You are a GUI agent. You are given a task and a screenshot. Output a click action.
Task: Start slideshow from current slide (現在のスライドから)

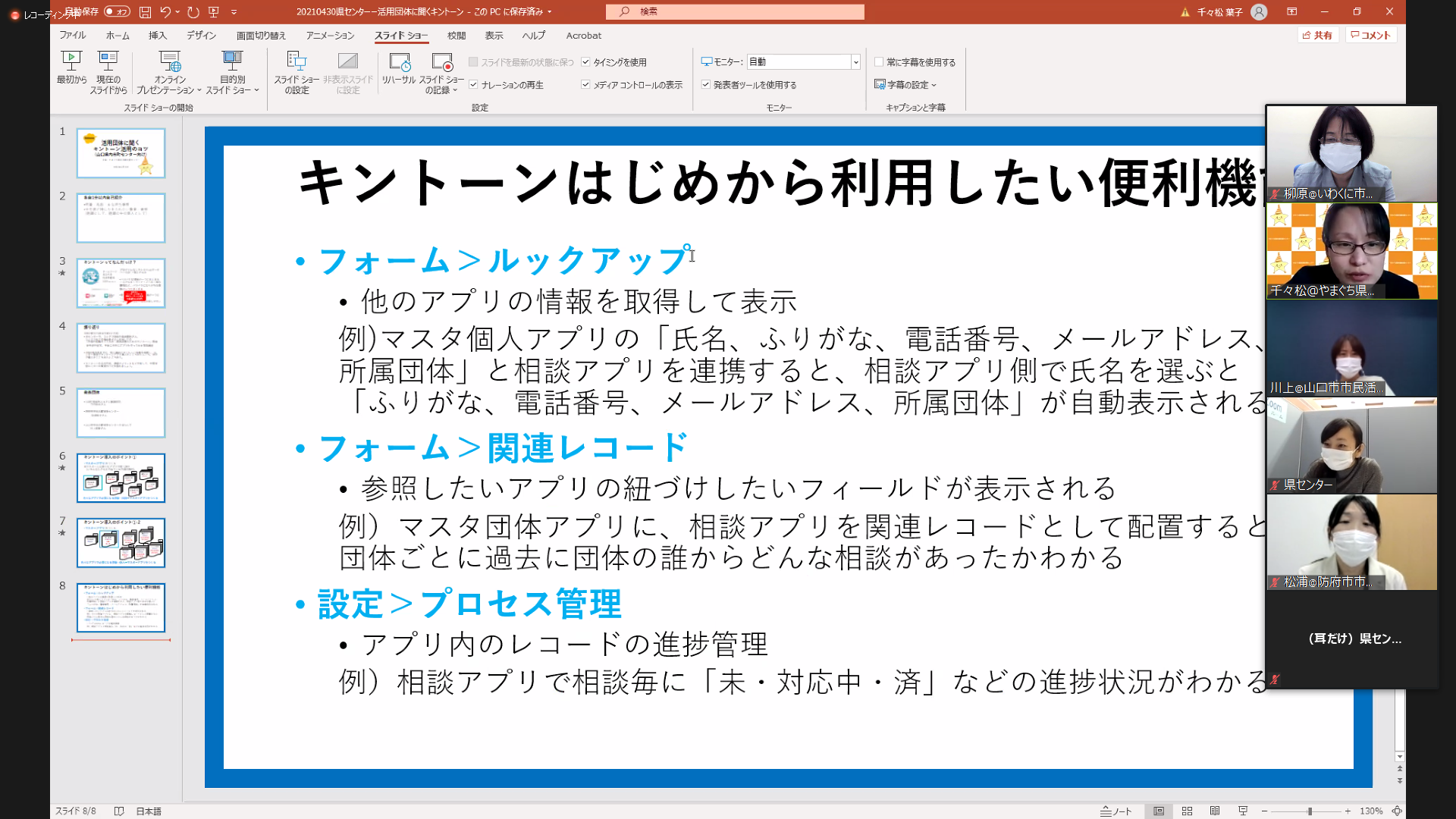(108, 73)
